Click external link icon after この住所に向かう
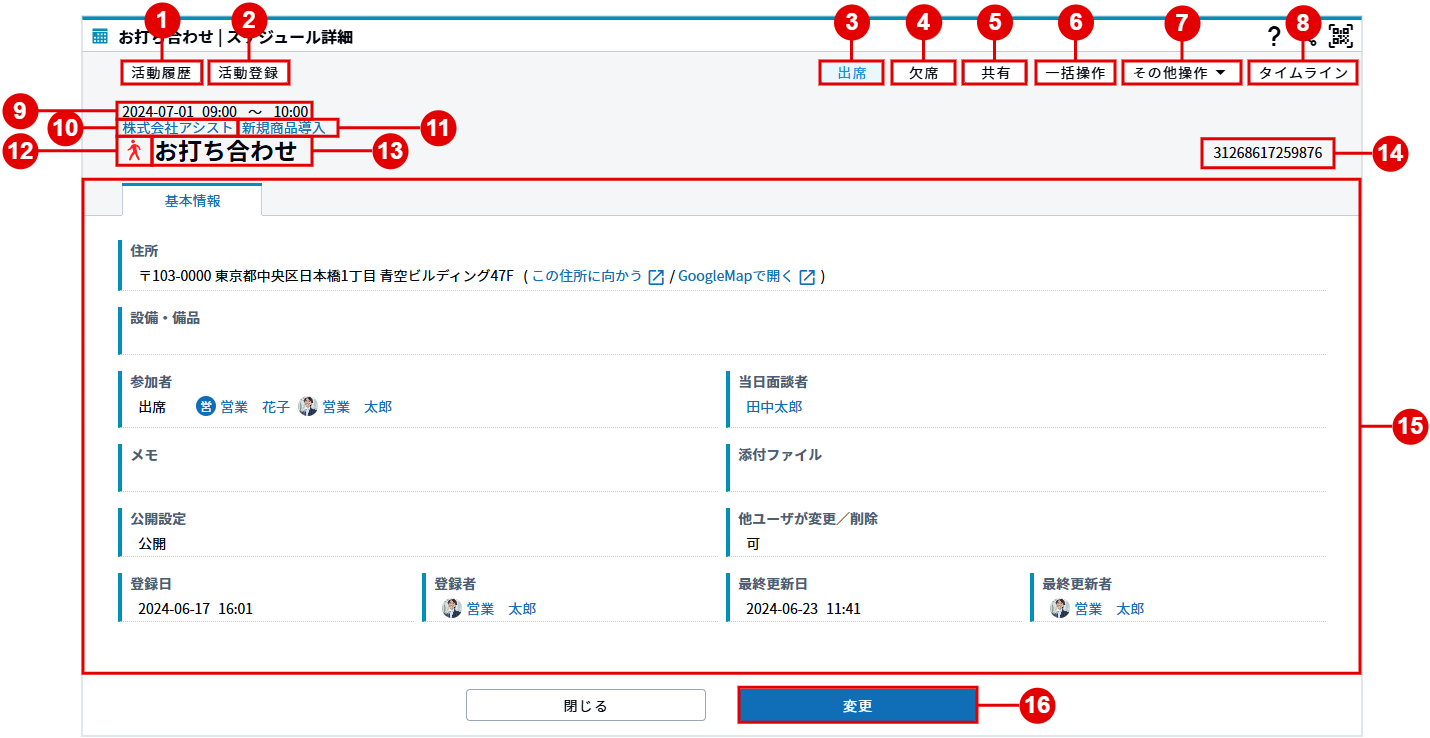The image size is (1430, 738). click(656, 277)
